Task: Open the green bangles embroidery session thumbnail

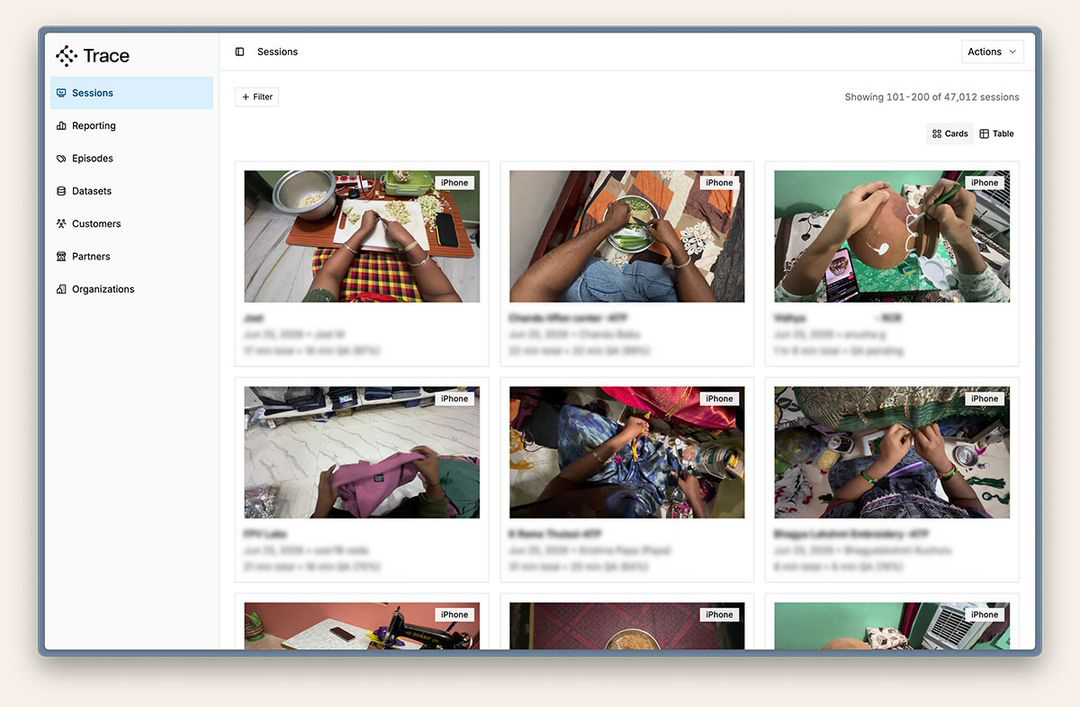Action: [892, 452]
